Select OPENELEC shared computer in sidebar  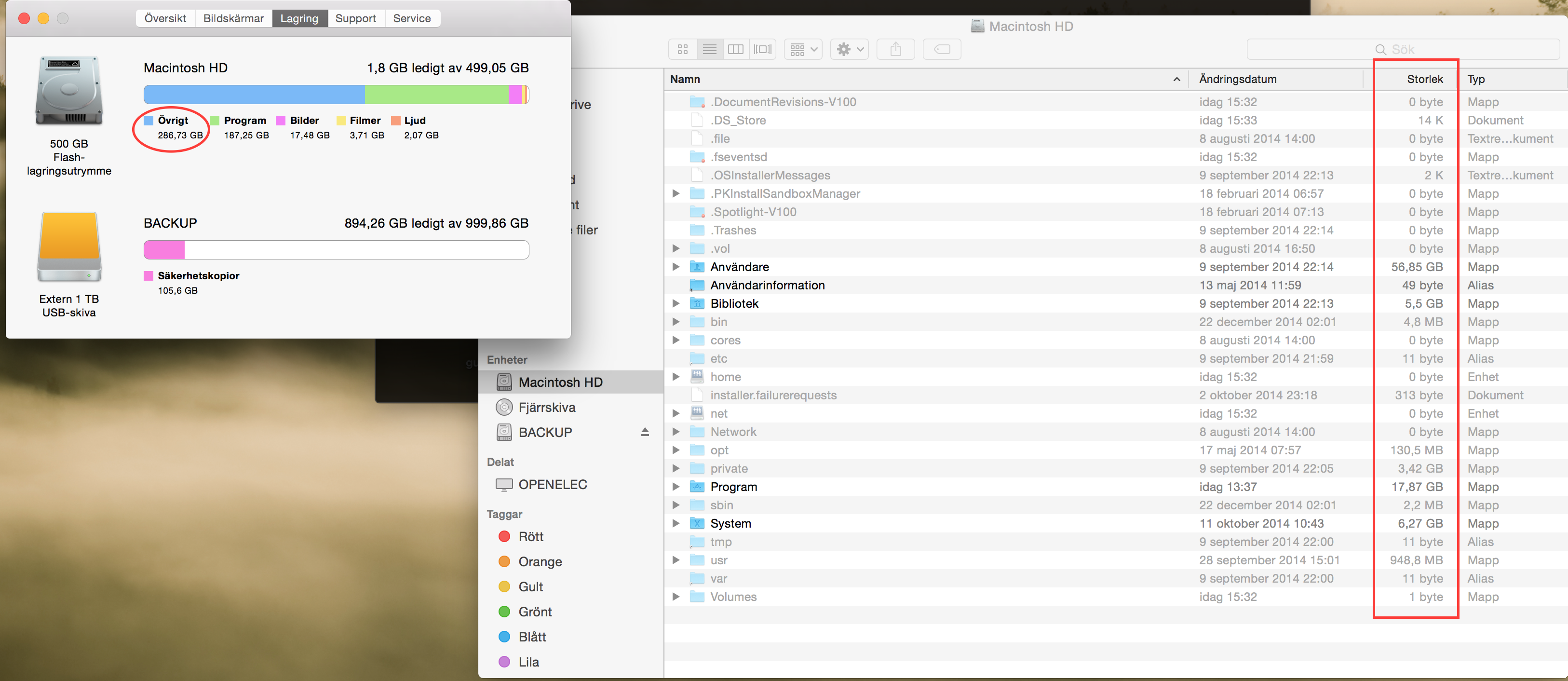point(571,484)
